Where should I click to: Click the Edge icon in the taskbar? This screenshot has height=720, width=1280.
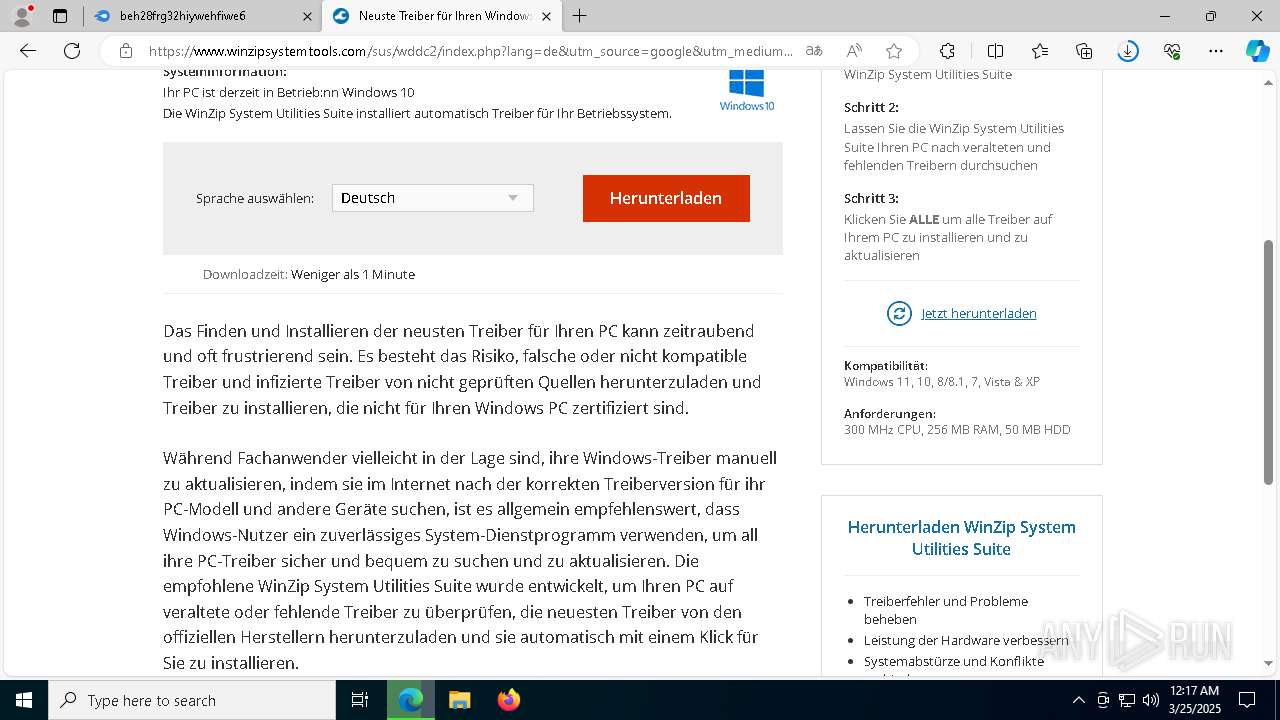(x=411, y=700)
